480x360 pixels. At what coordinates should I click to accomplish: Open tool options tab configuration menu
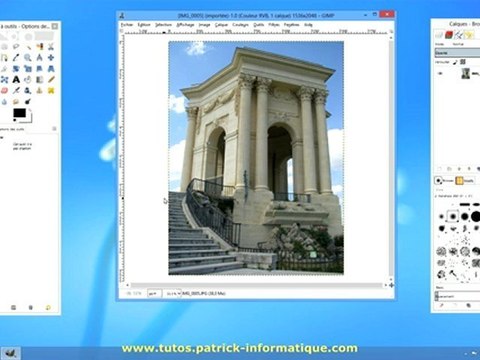click(54, 129)
